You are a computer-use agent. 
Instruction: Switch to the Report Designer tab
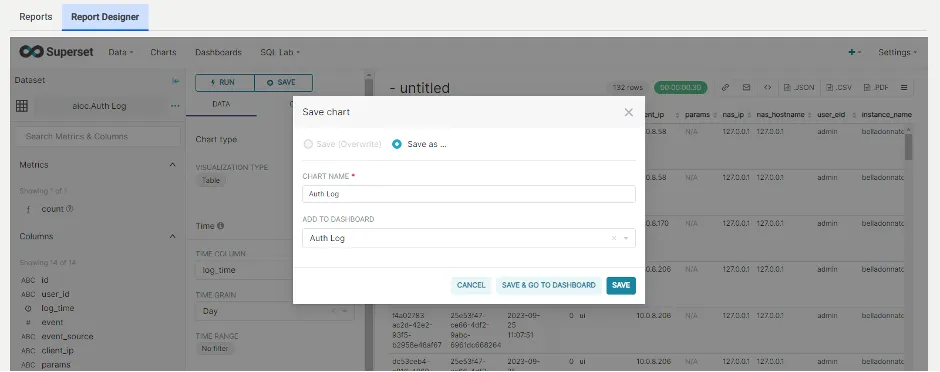[x=105, y=17]
